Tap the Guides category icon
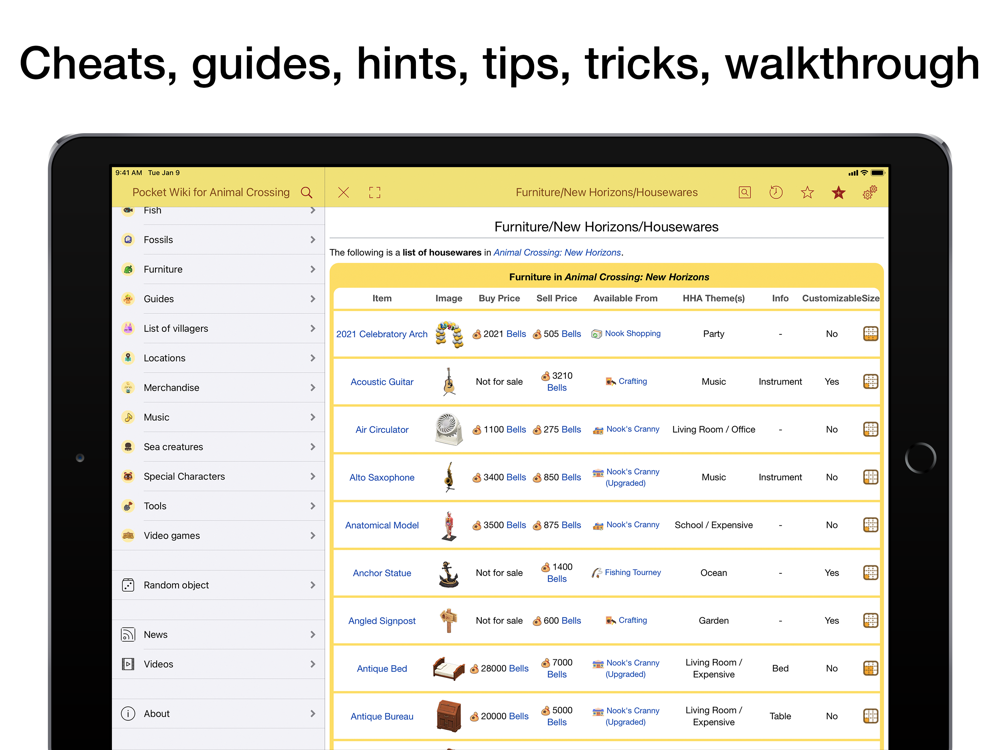Screen dimensions: 1000x750 point(128,298)
